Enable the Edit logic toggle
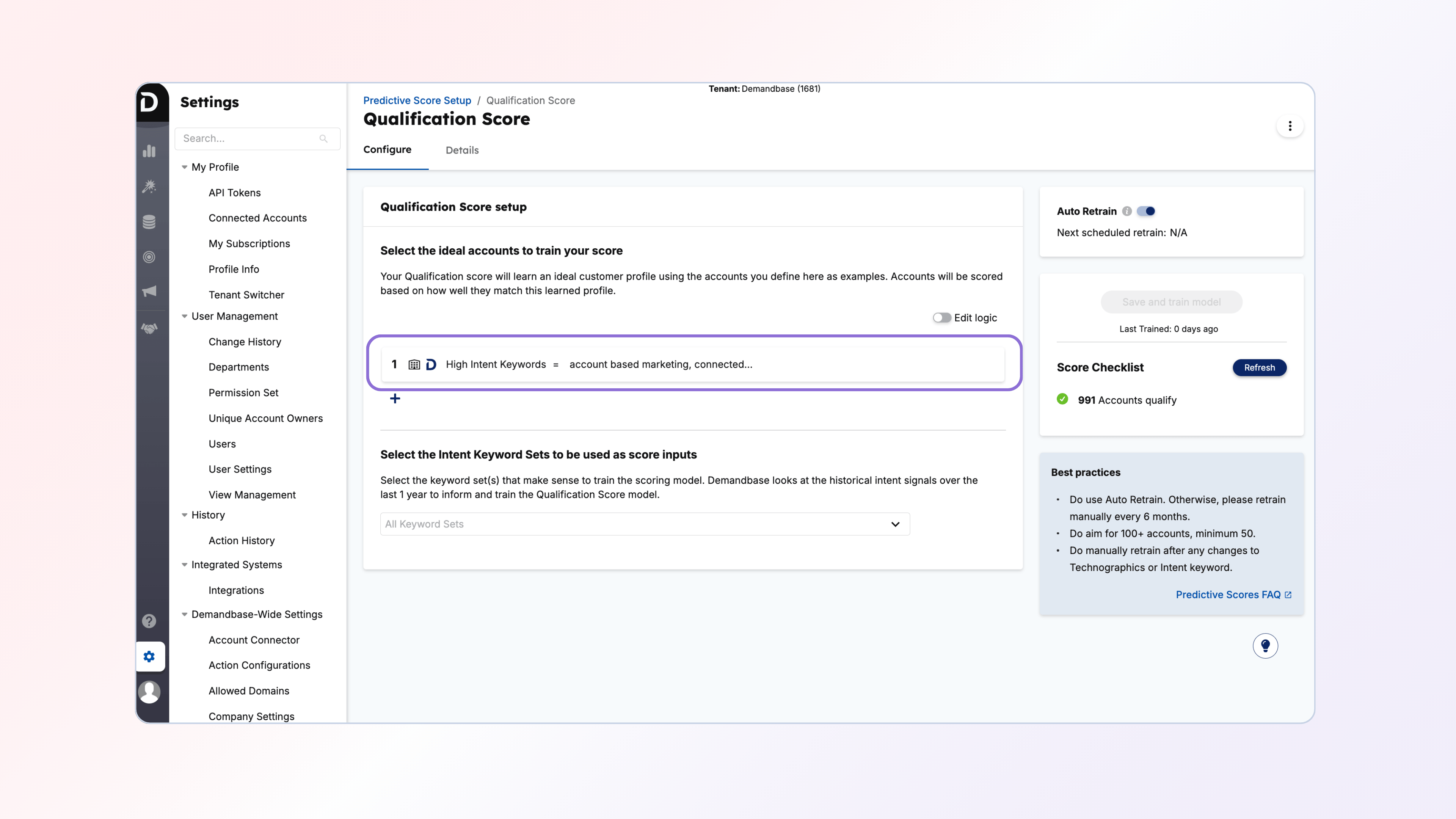The width and height of the screenshot is (1456, 819). (x=941, y=318)
